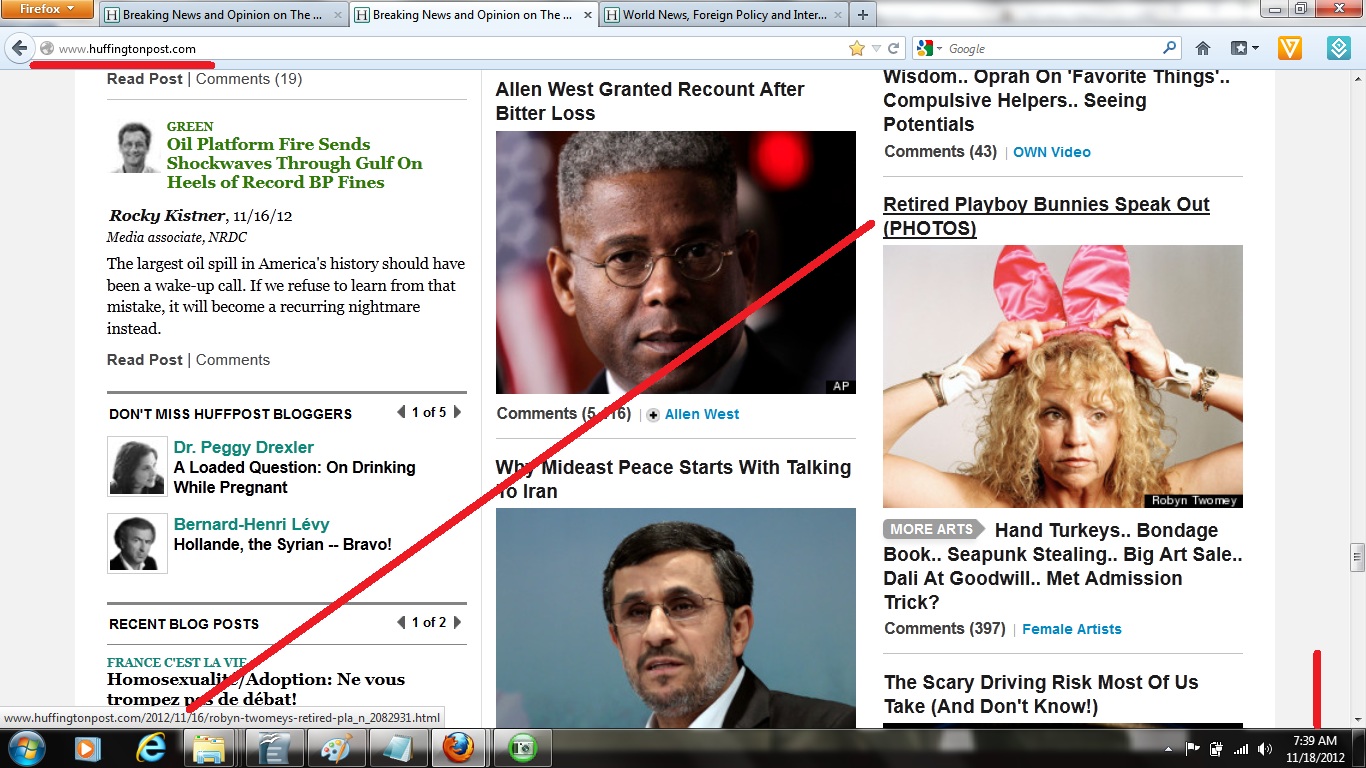Open the Paint palette icon on taskbar
1366x768 pixels.
point(335,748)
